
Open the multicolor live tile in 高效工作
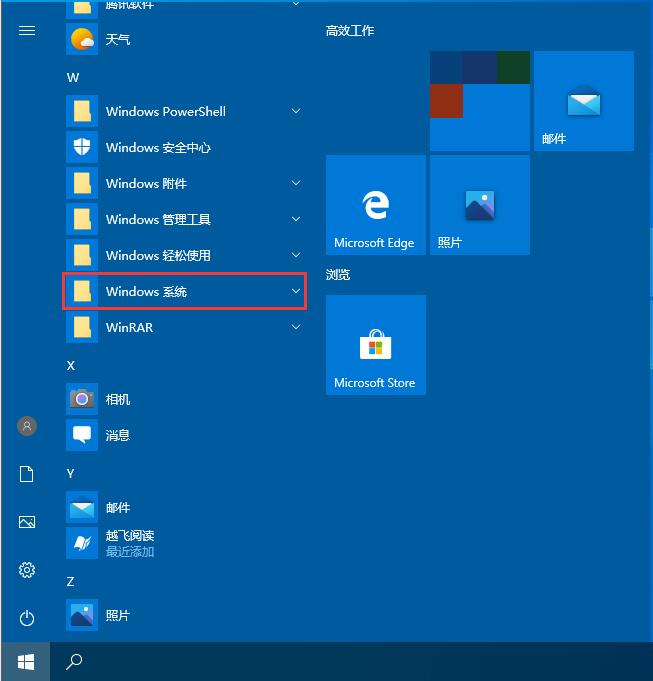pyautogui.click(x=480, y=101)
